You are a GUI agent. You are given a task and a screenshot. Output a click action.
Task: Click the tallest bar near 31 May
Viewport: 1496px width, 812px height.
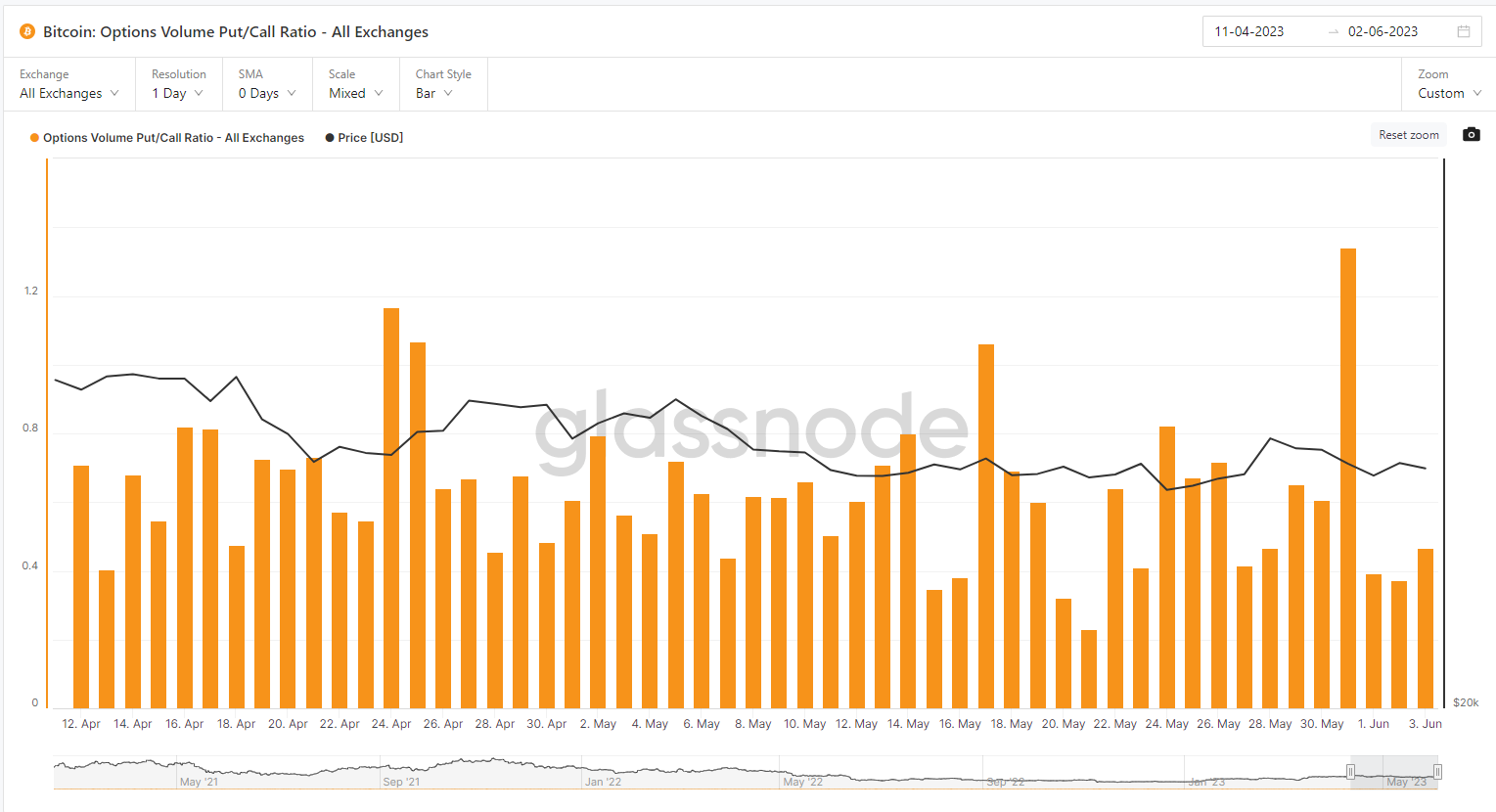[x=1347, y=477]
